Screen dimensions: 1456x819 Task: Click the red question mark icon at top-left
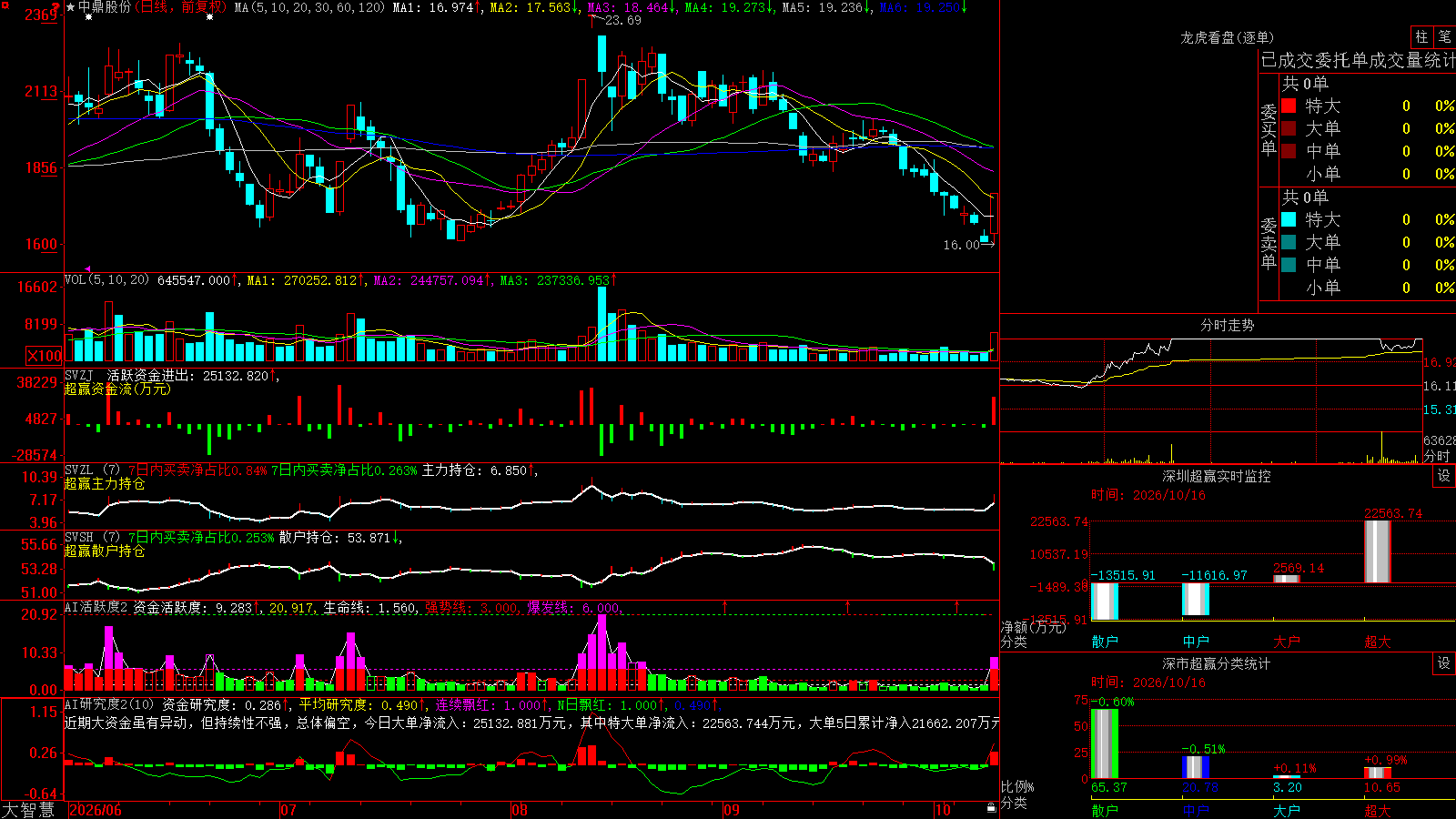[x=56, y=7]
